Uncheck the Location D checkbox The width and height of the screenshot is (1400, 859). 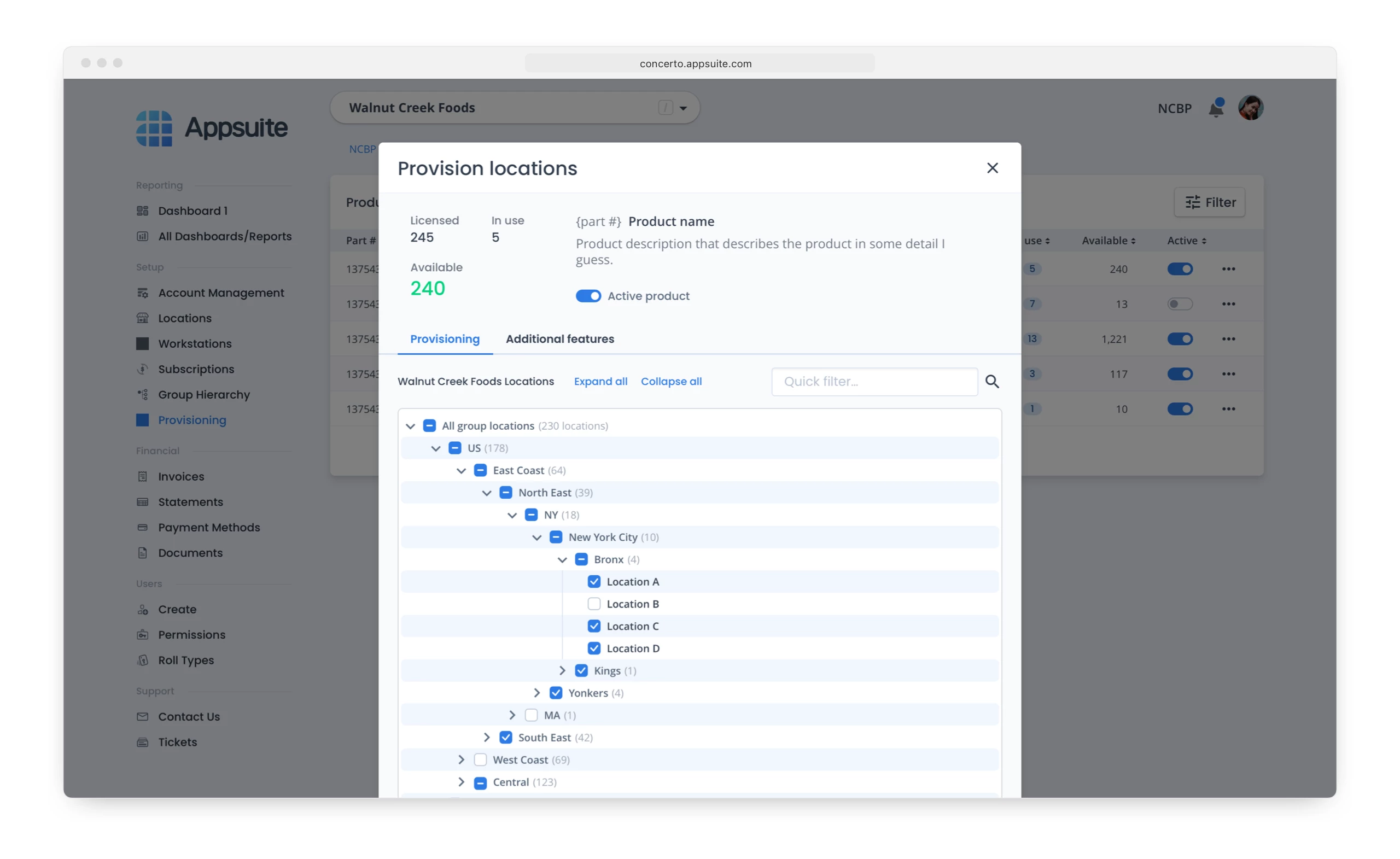[594, 648]
